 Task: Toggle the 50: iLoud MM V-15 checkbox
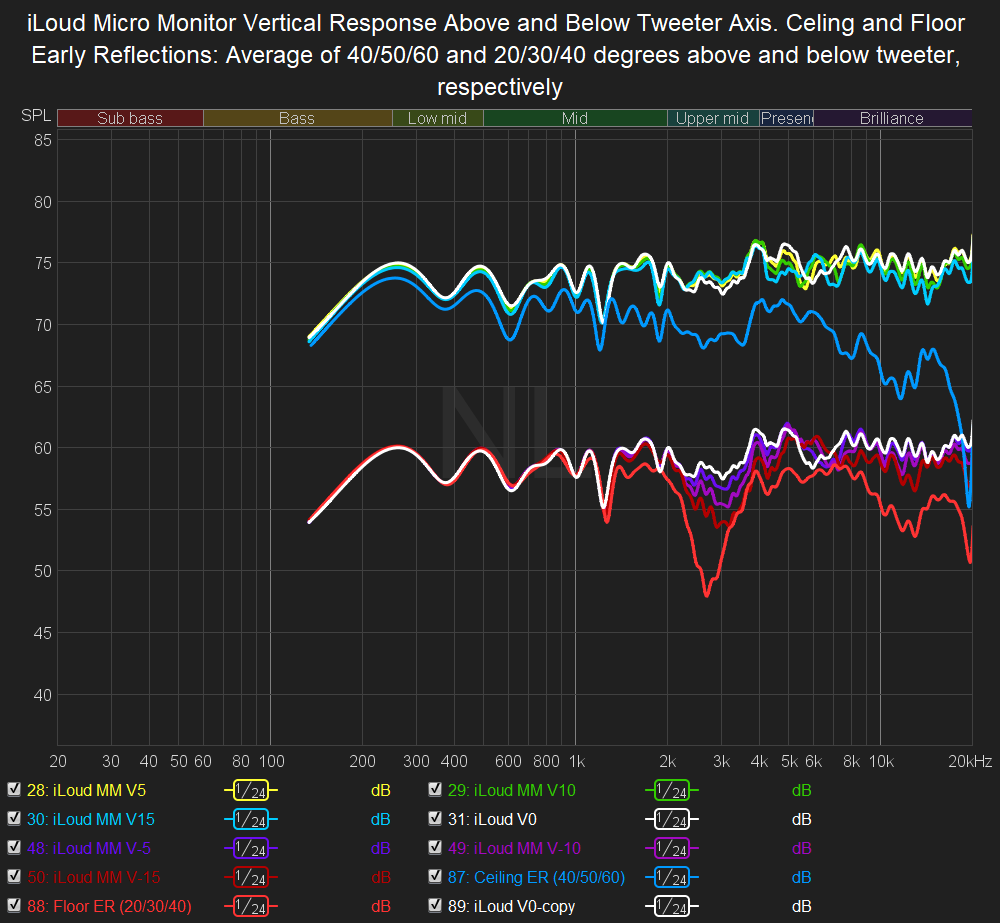click(14, 876)
